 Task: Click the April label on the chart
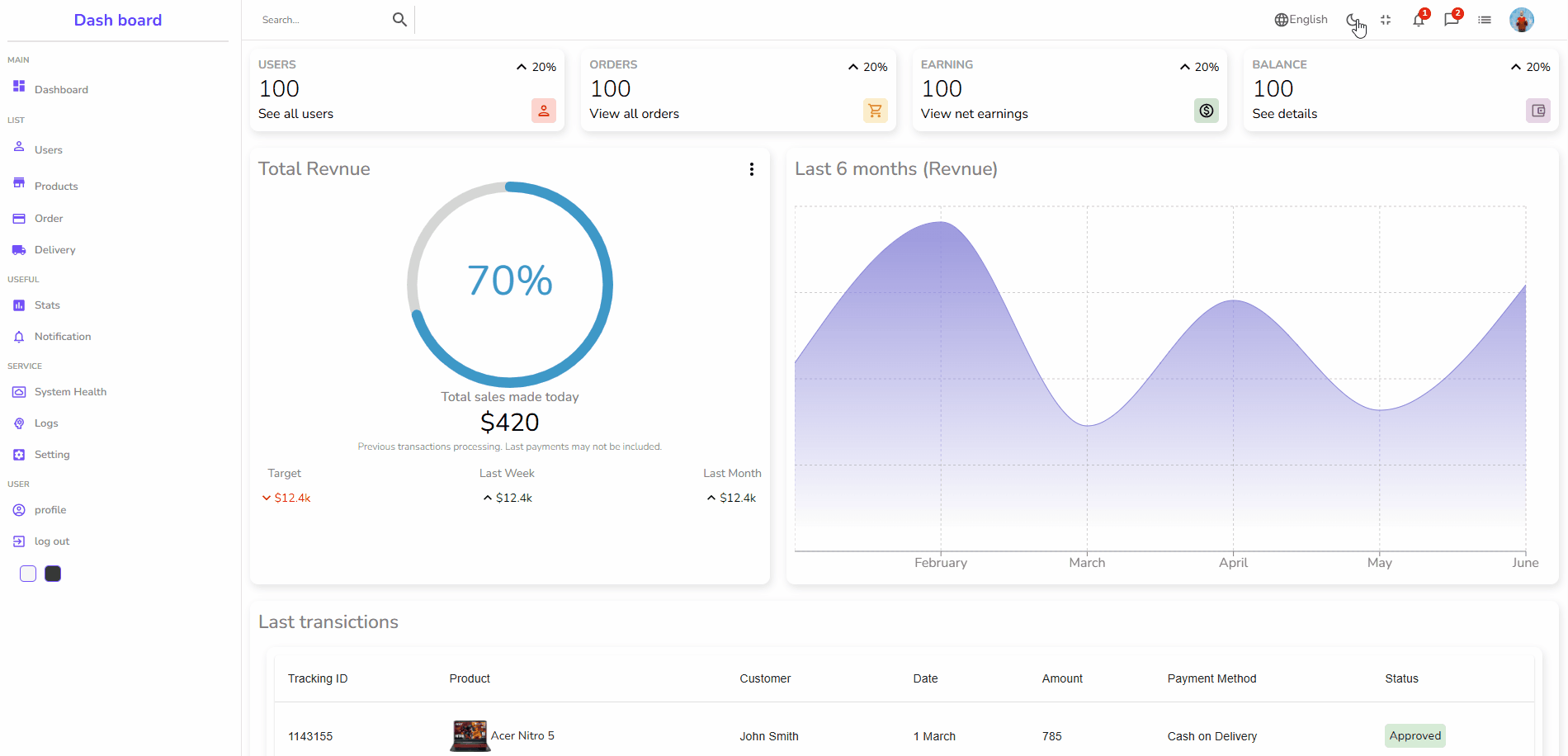[x=1234, y=563]
